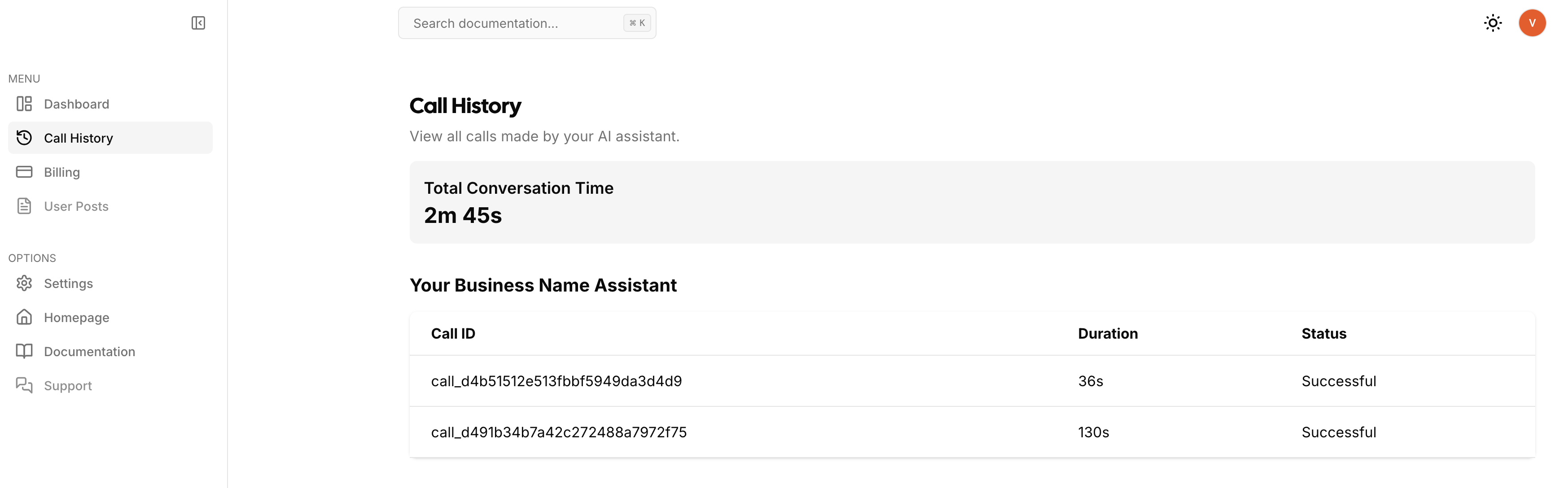Select the call_d491b34b7a42c272488a7972f75 row
Image resolution: width=1568 pixels, height=488 pixels.
(x=972, y=433)
